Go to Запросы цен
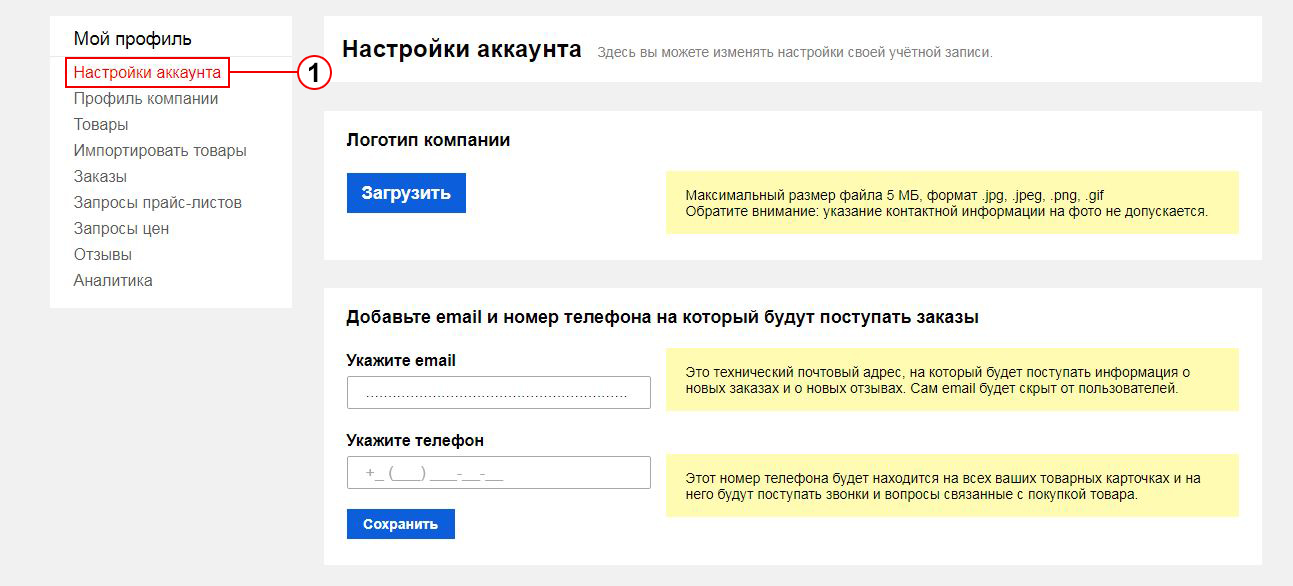1293x586 pixels. [x=121, y=229]
